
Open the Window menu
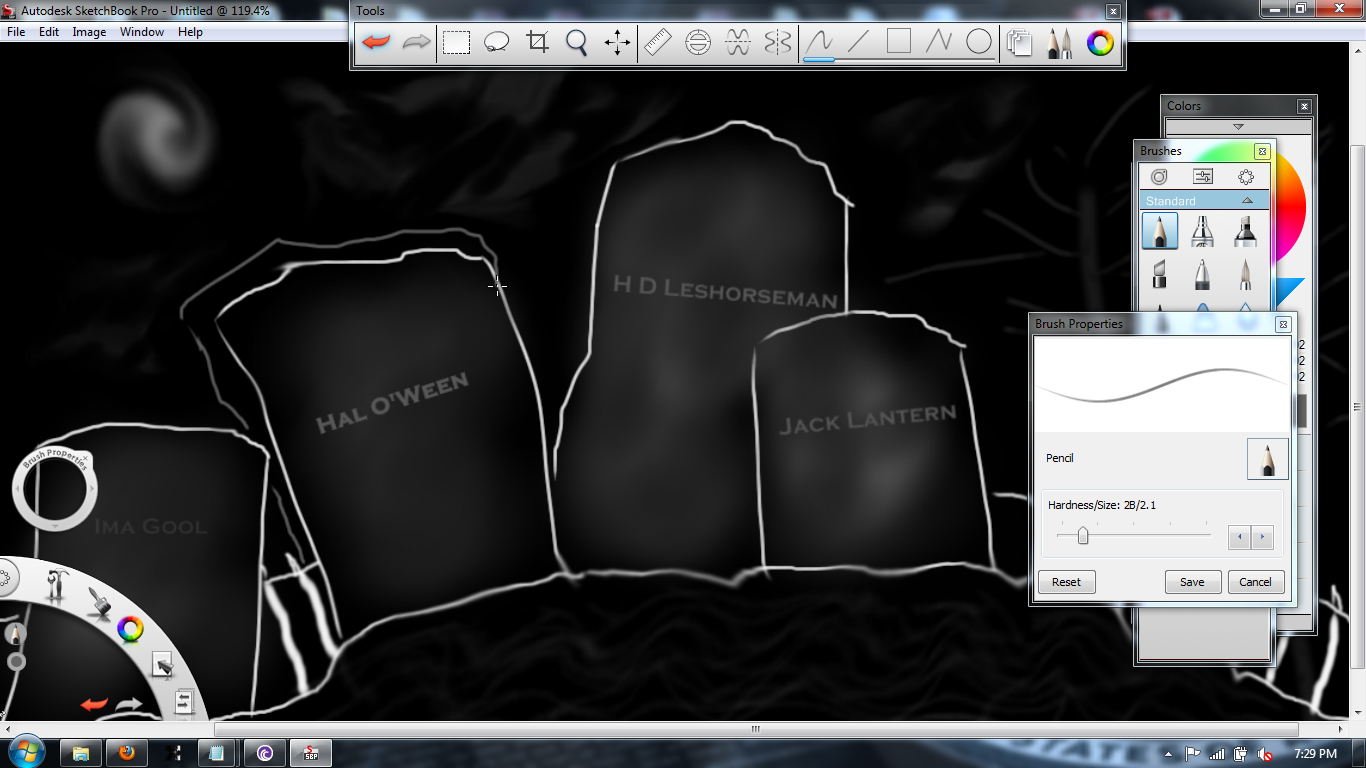point(142,32)
